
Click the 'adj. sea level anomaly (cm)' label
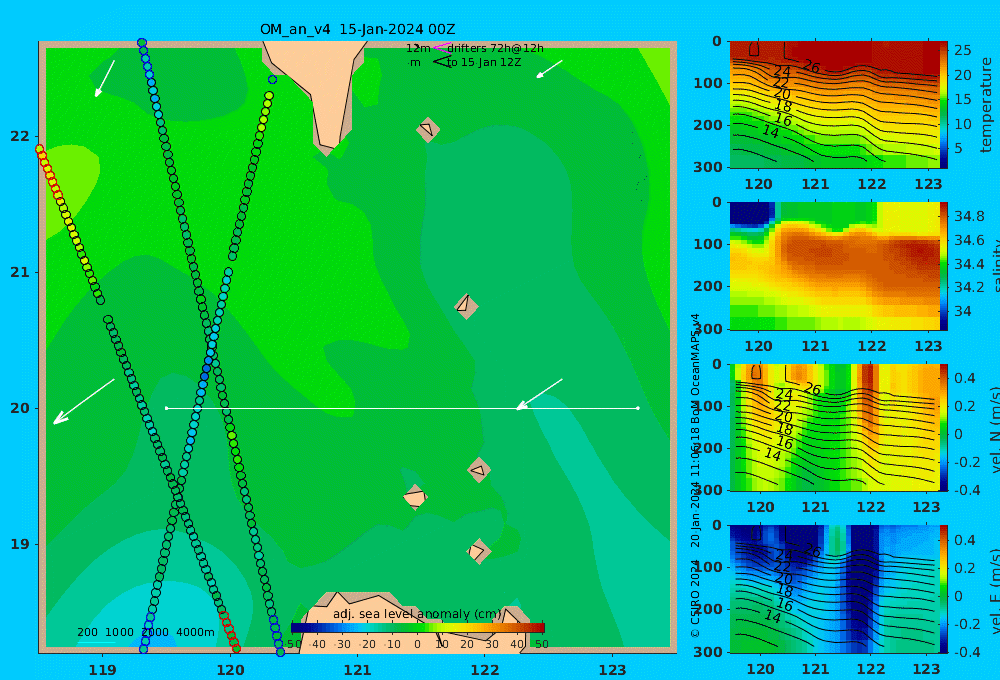(x=417, y=614)
